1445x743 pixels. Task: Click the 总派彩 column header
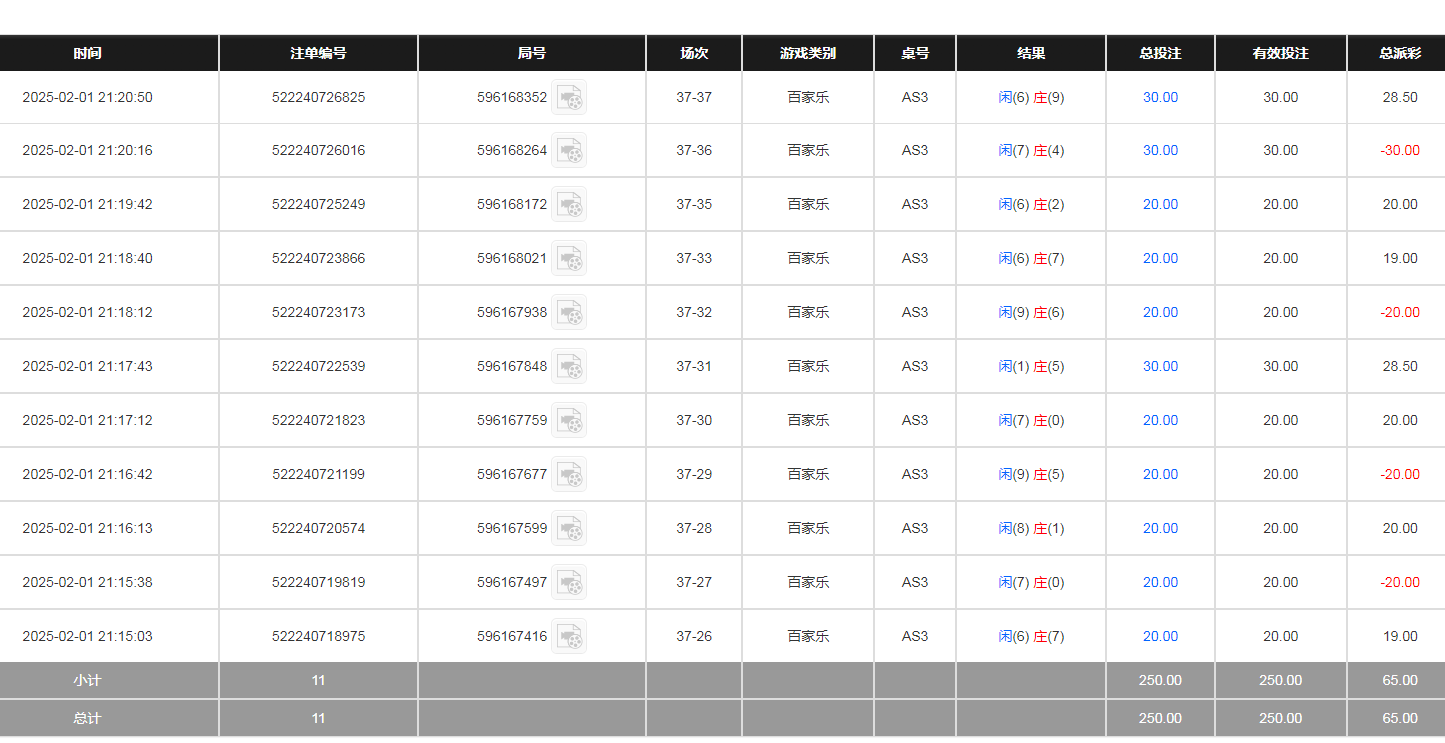(1399, 53)
